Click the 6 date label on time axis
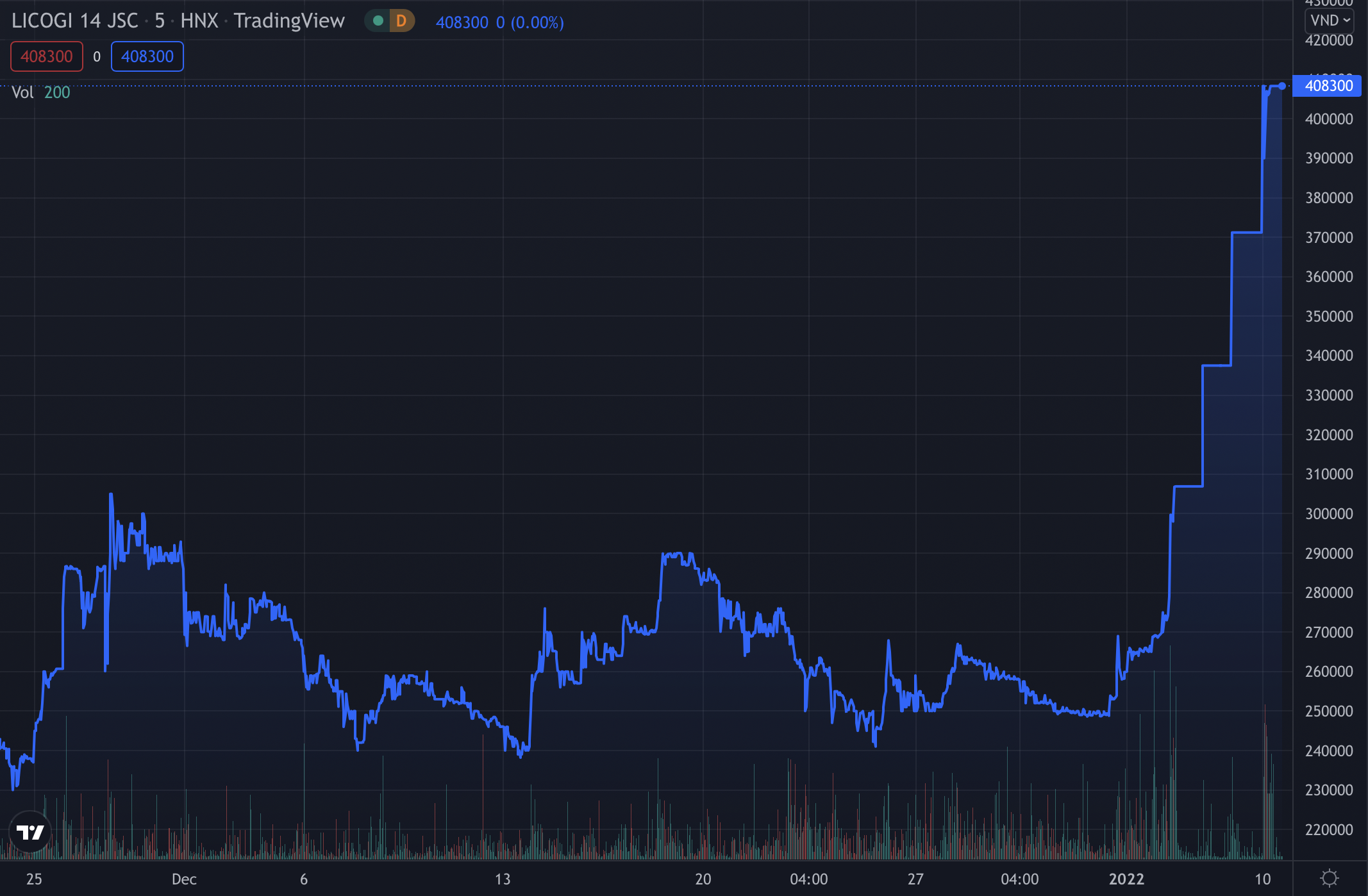 [x=304, y=879]
